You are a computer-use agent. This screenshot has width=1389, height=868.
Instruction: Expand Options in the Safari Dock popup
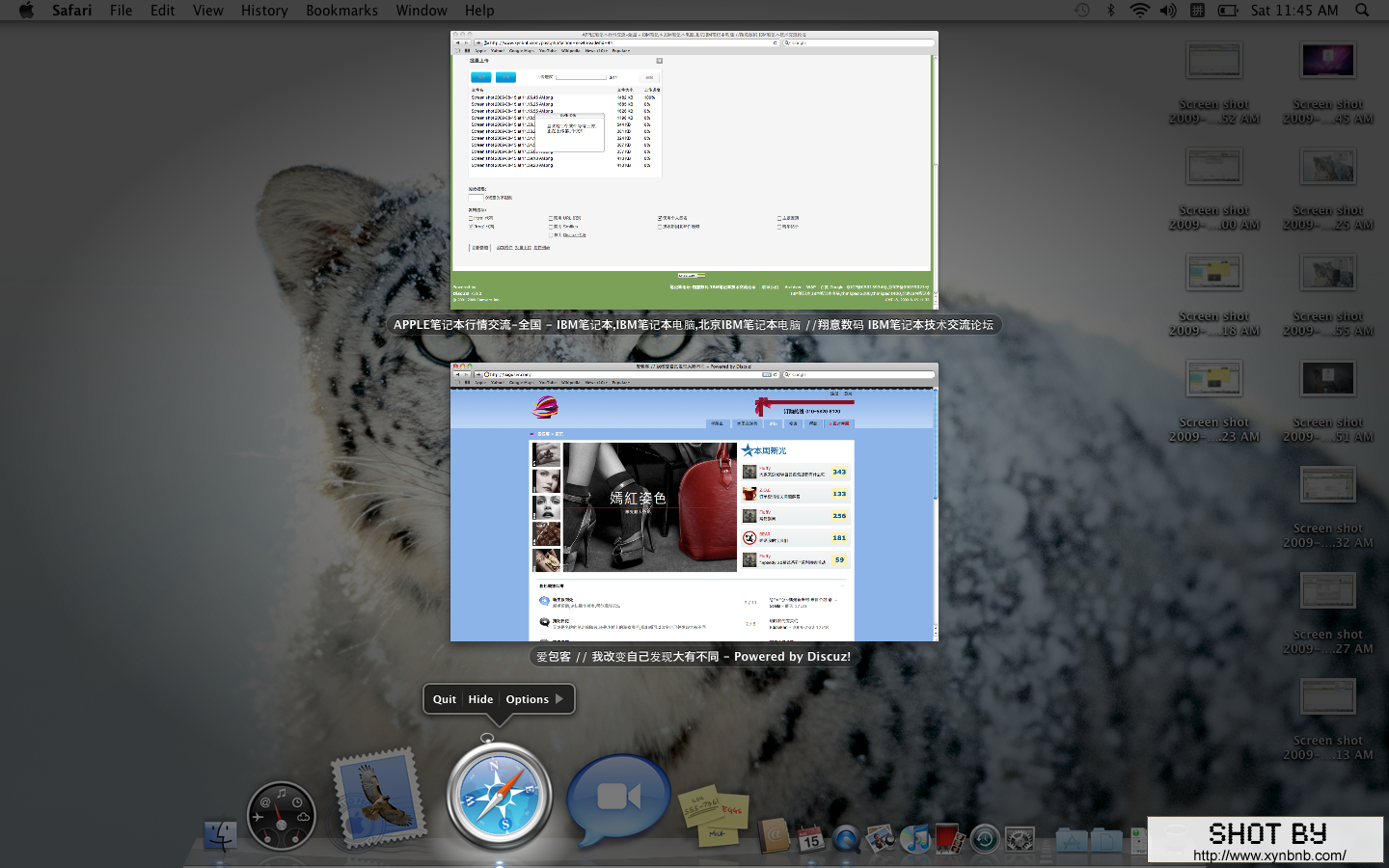[x=534, y=699]
